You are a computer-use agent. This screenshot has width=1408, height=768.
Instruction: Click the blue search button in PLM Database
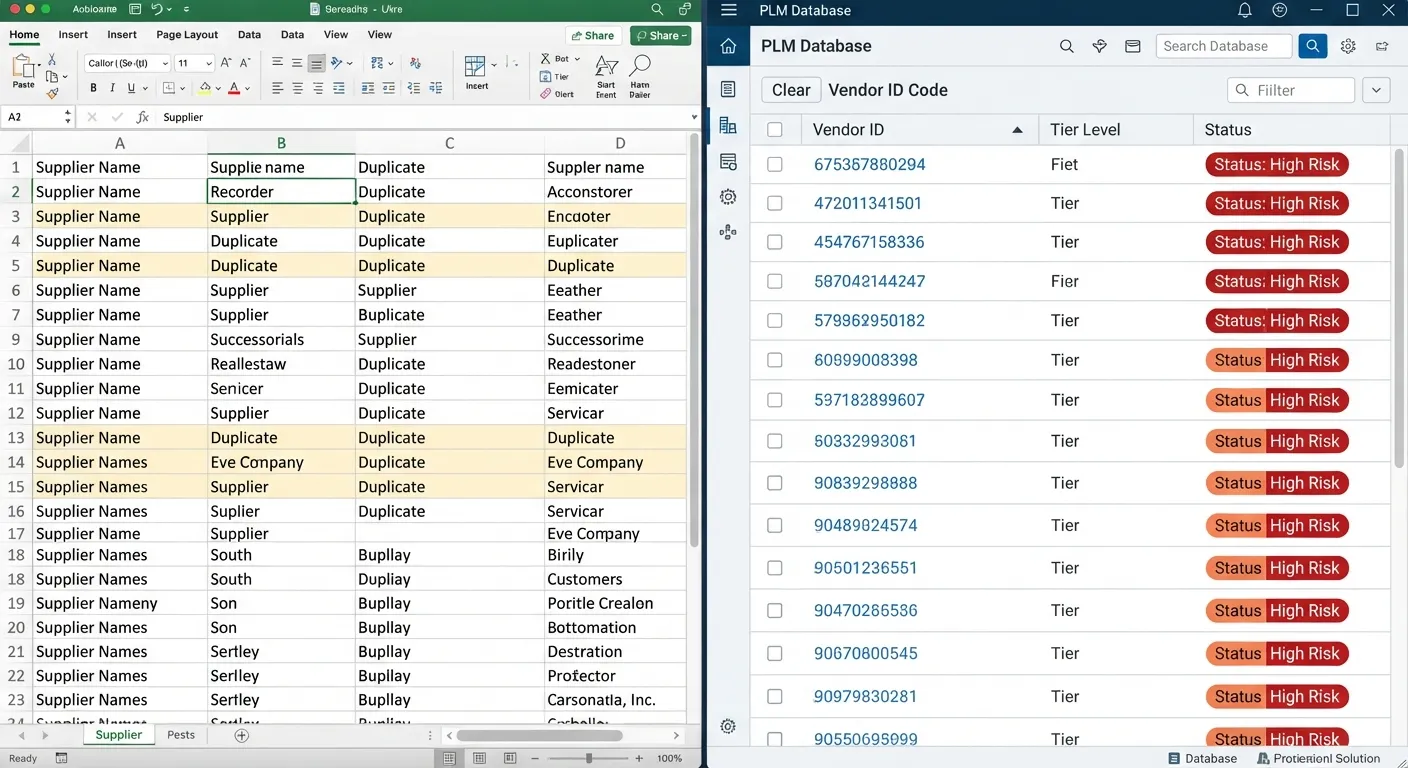(1312, 46)
